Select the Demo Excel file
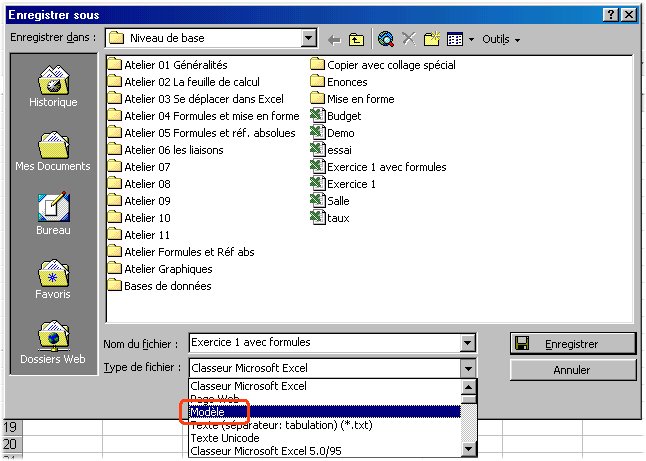Image resolution: width=646 pixels, height=461 pixels. point(332,133)
